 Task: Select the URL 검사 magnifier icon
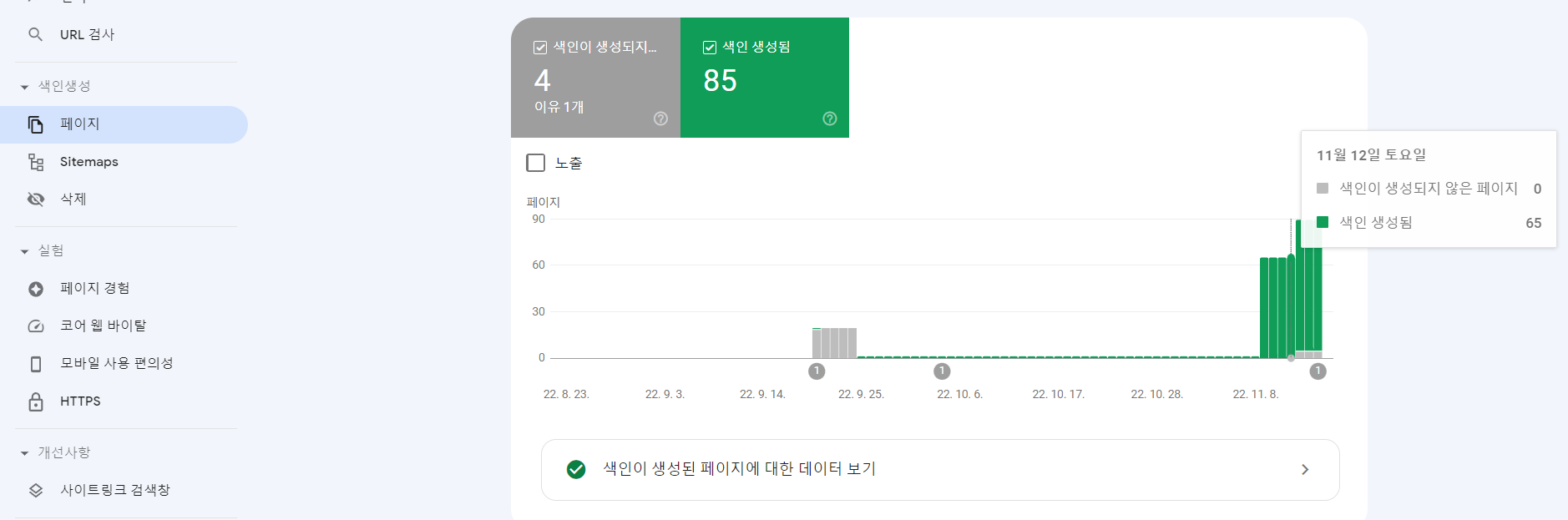pyautogui.click(x=35, y=34)
